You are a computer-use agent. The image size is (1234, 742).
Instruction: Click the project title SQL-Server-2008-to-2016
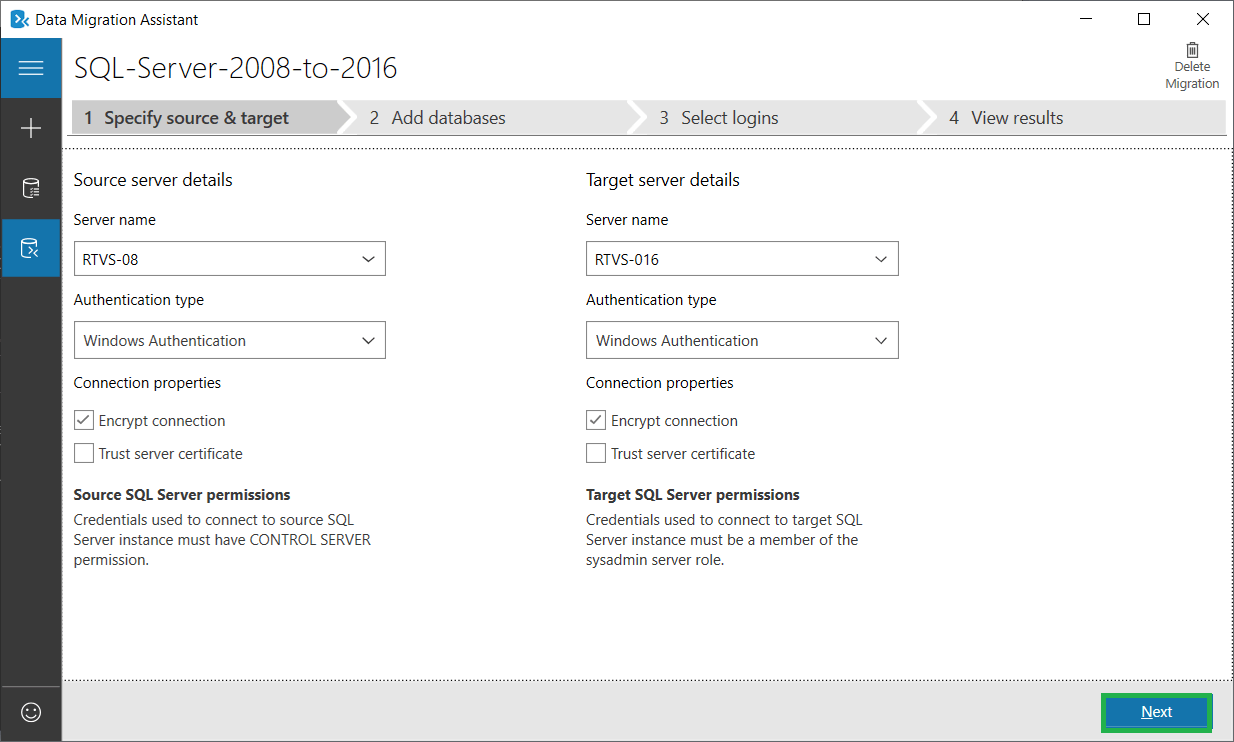(x=236, y=68)
